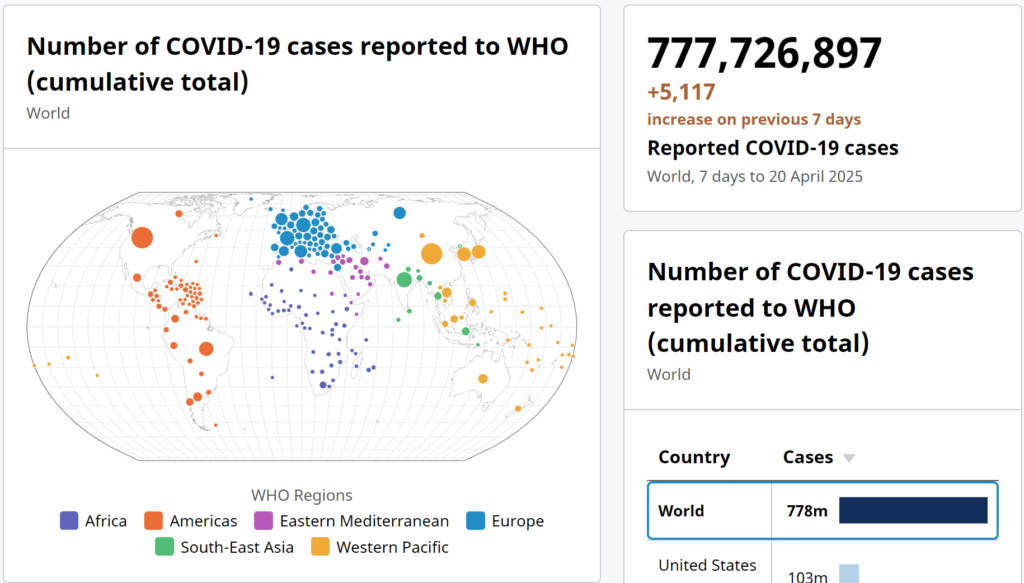The image size is (1024, 583).
Task: Toggle the Africa legend color swatch
Action: click(69, 520)
